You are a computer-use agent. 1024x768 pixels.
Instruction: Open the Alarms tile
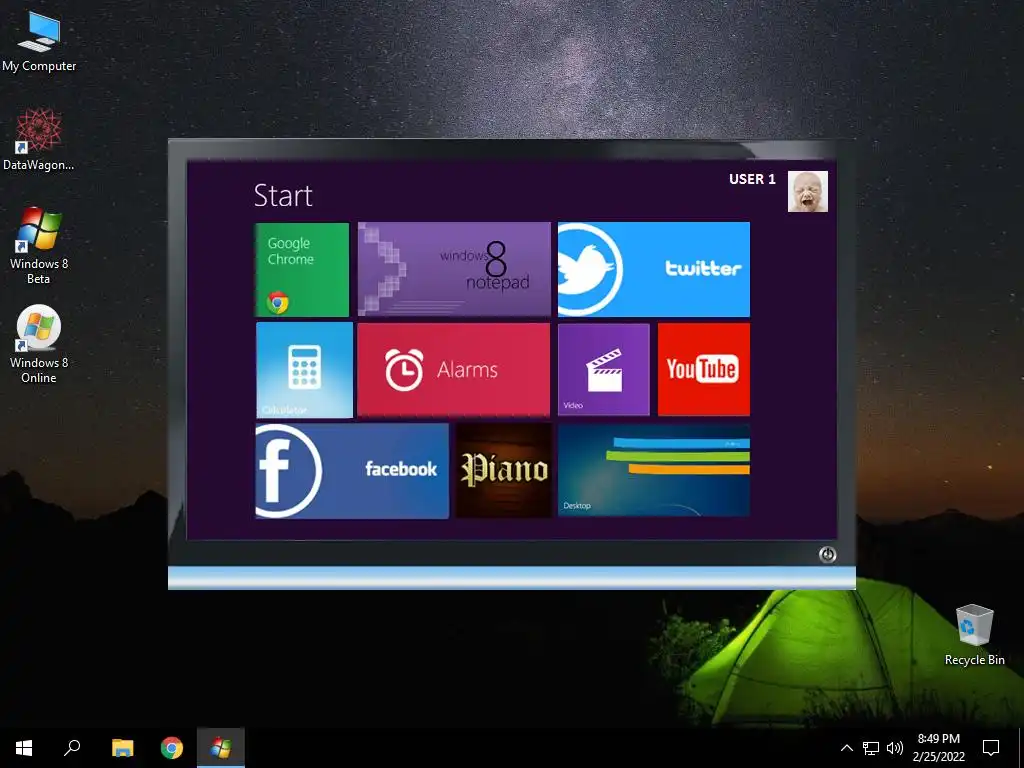pos(453,369)
